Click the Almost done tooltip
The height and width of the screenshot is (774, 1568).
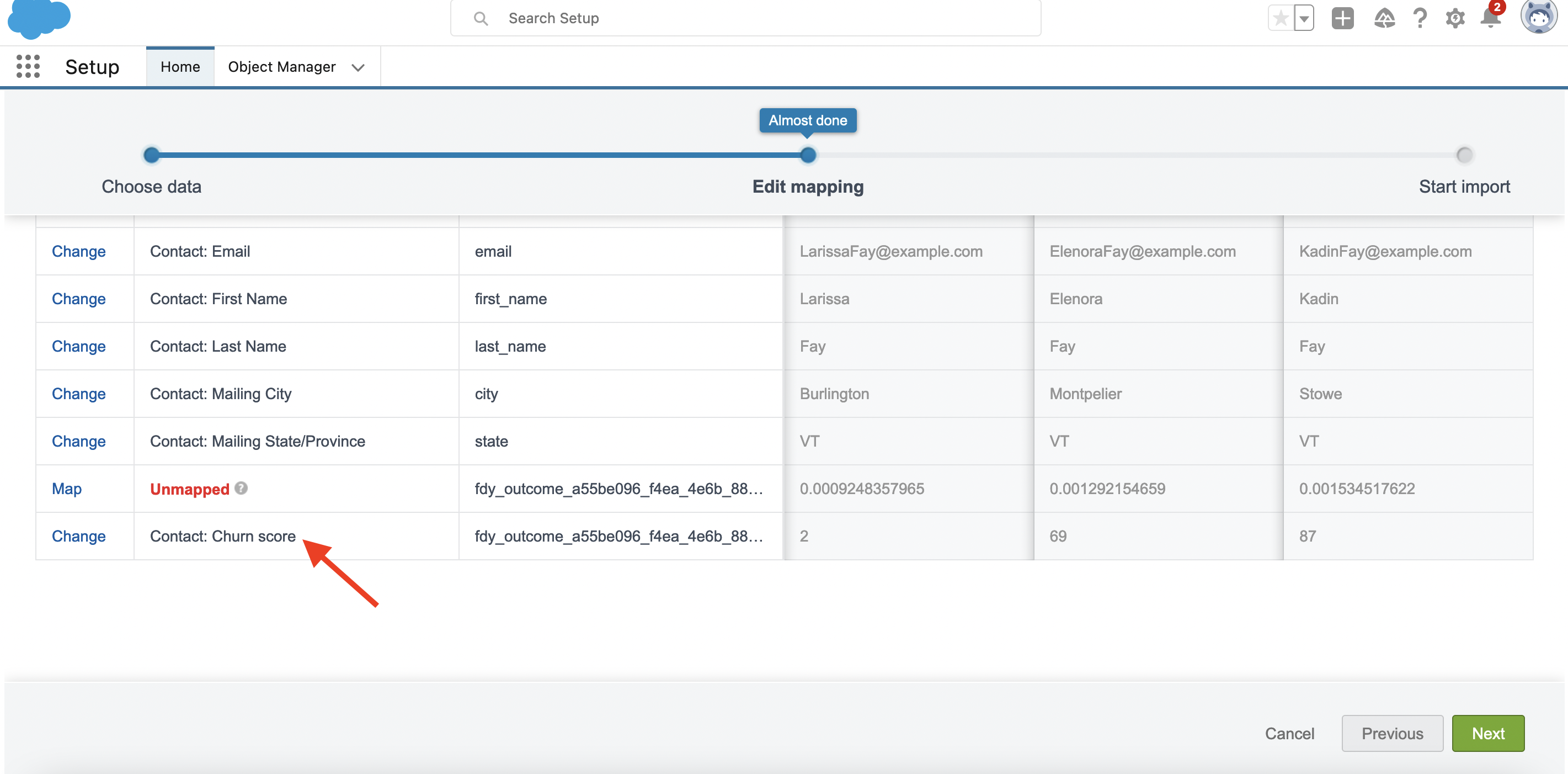click(x=808, y=120)
